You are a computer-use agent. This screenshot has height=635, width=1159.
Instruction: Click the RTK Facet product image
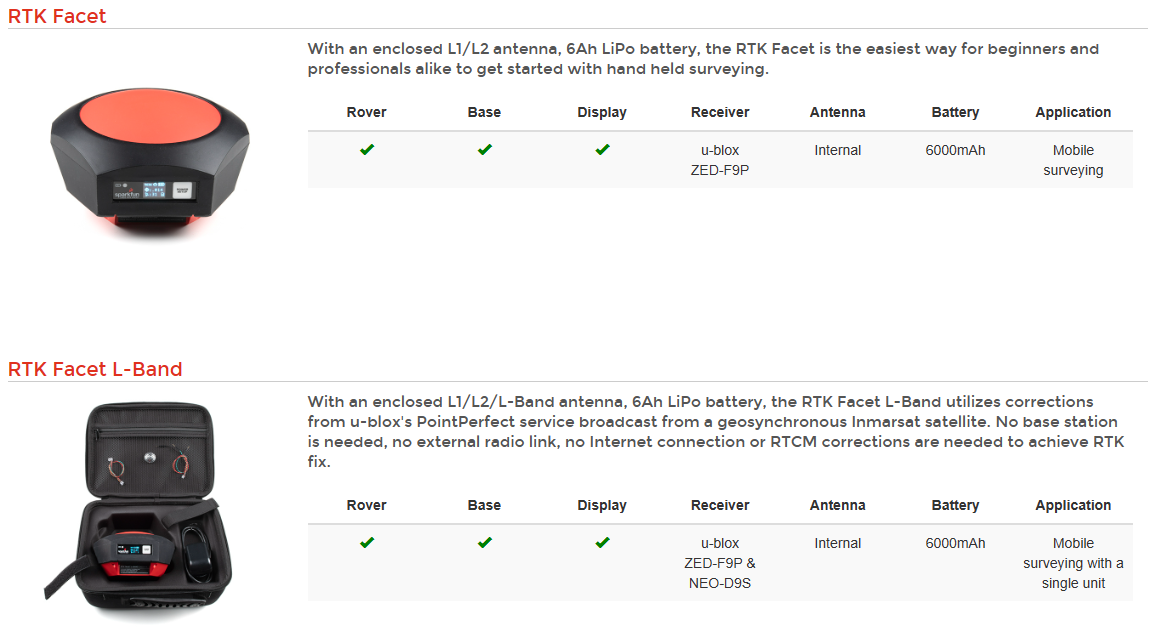149,163
